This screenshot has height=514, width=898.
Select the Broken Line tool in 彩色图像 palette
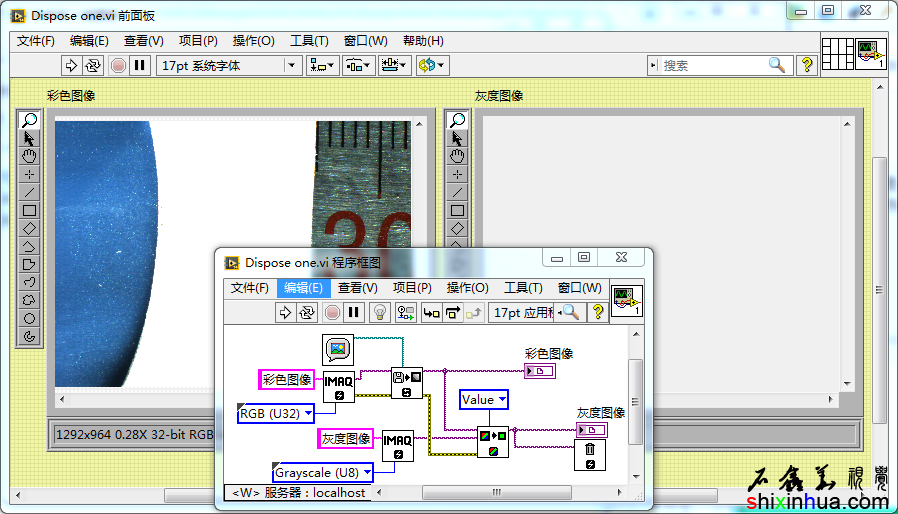pos(29,246)
